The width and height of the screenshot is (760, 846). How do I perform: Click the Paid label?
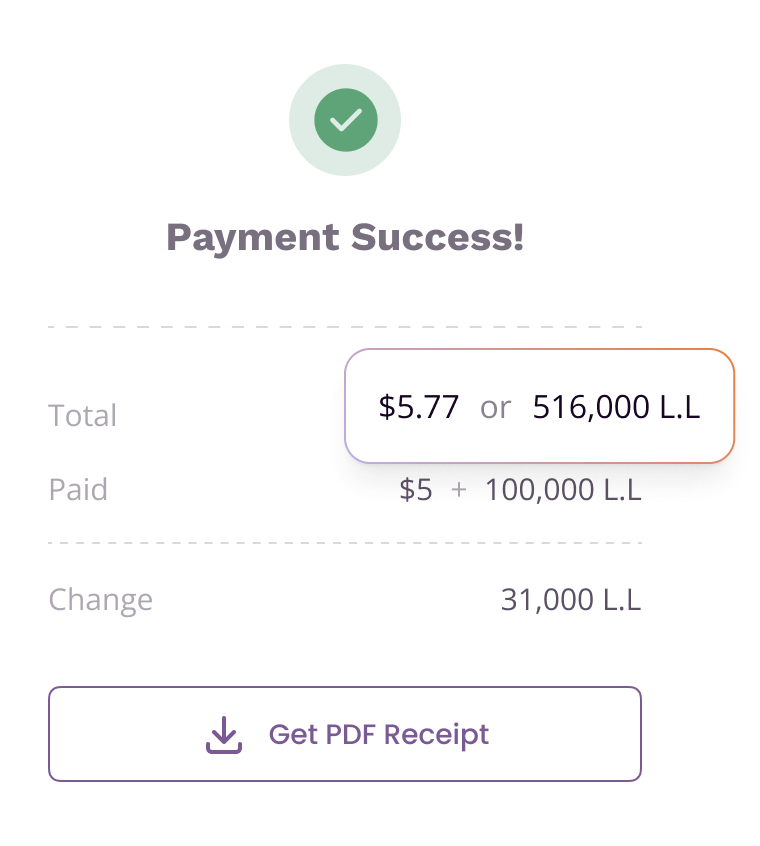coord(78,489)
